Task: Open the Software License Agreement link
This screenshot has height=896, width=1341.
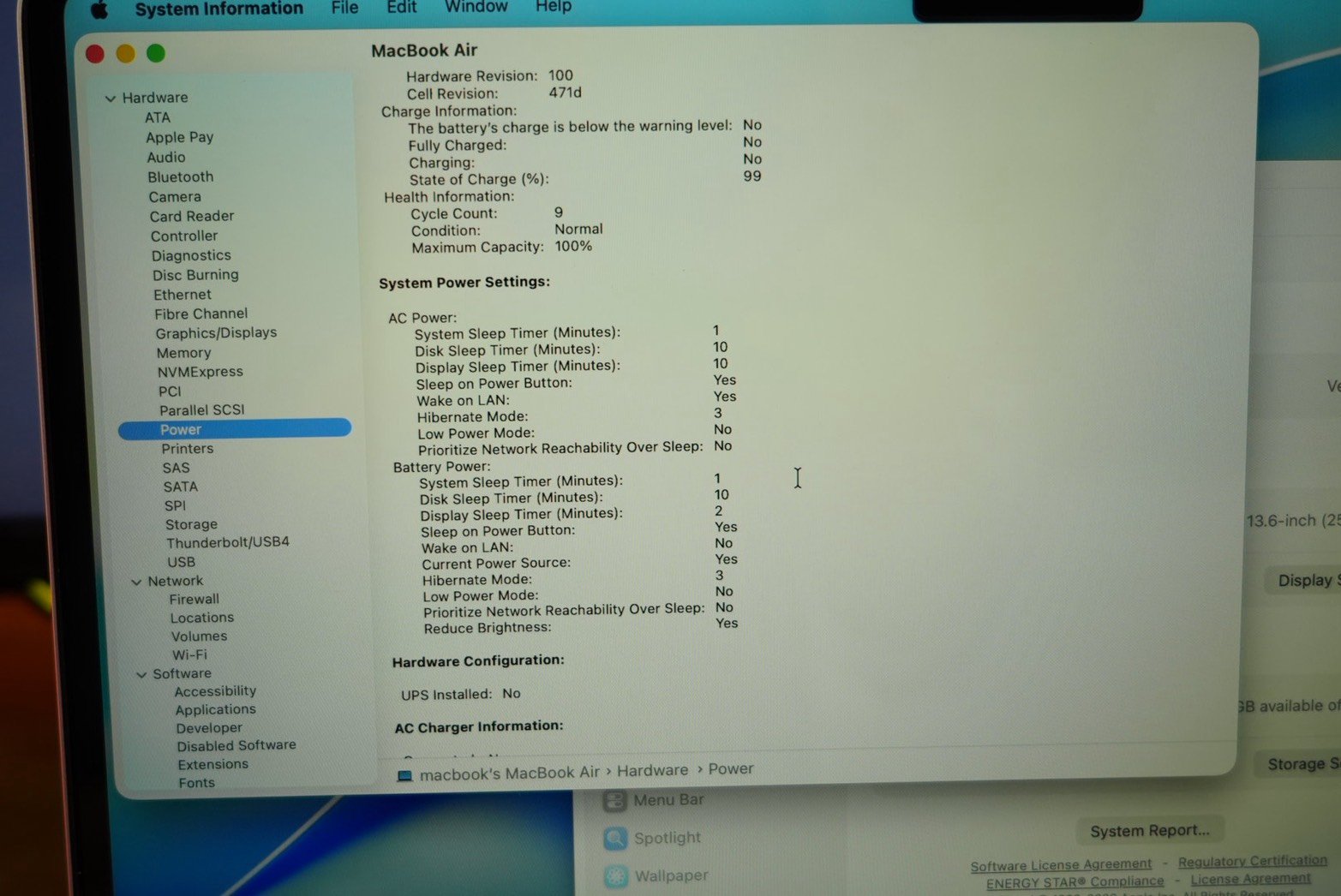Action: [1061, 865]
